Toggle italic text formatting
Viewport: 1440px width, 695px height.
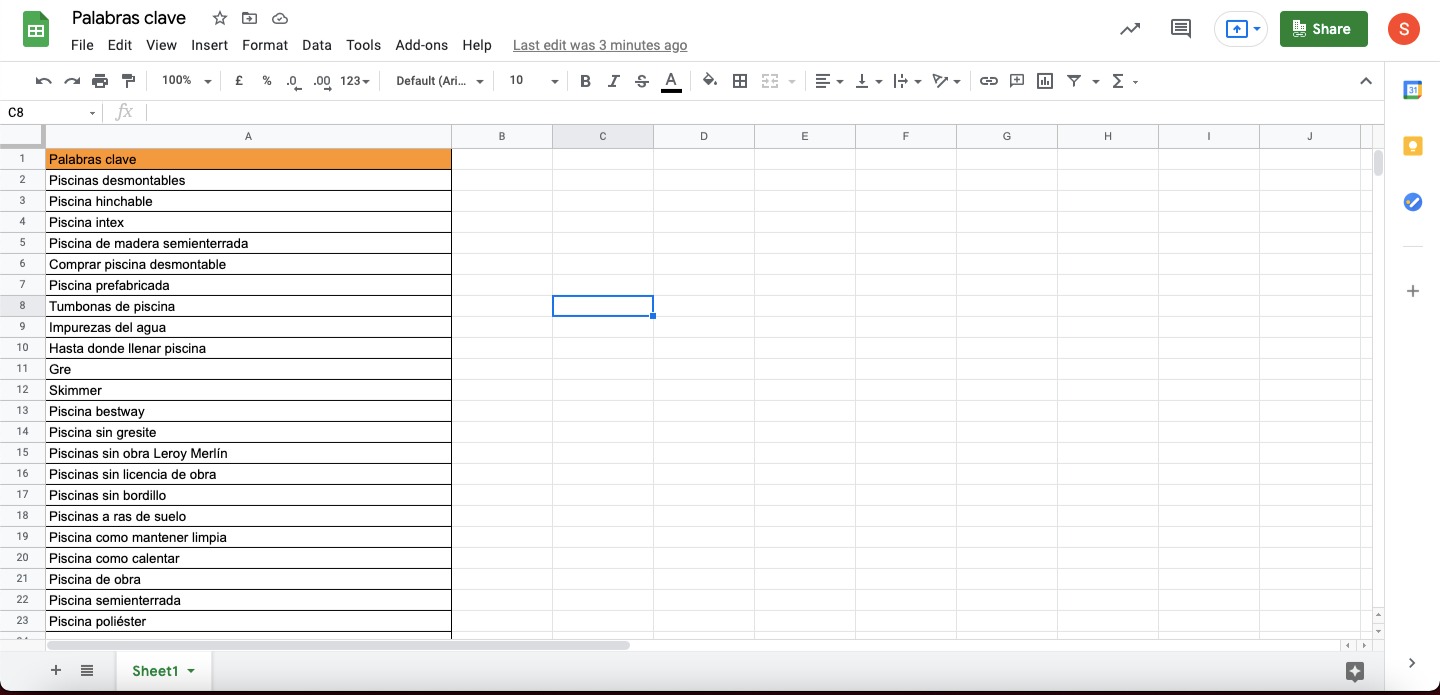(x=613, y=81)
